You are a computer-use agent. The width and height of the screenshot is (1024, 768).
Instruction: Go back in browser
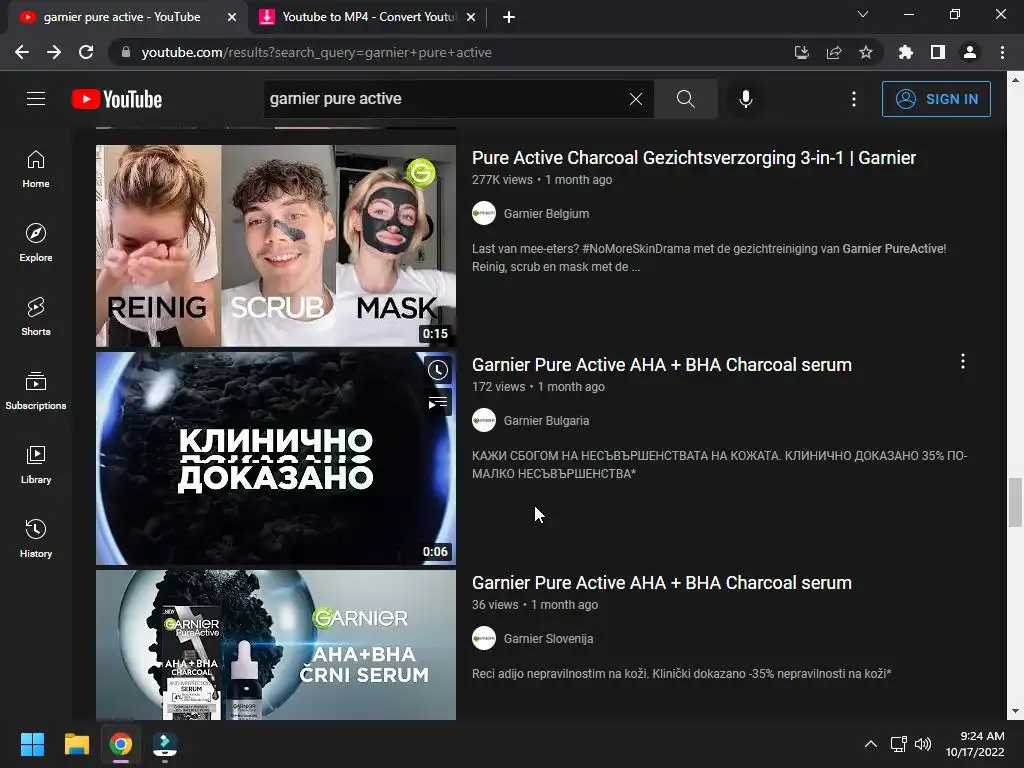coord(22,52)
